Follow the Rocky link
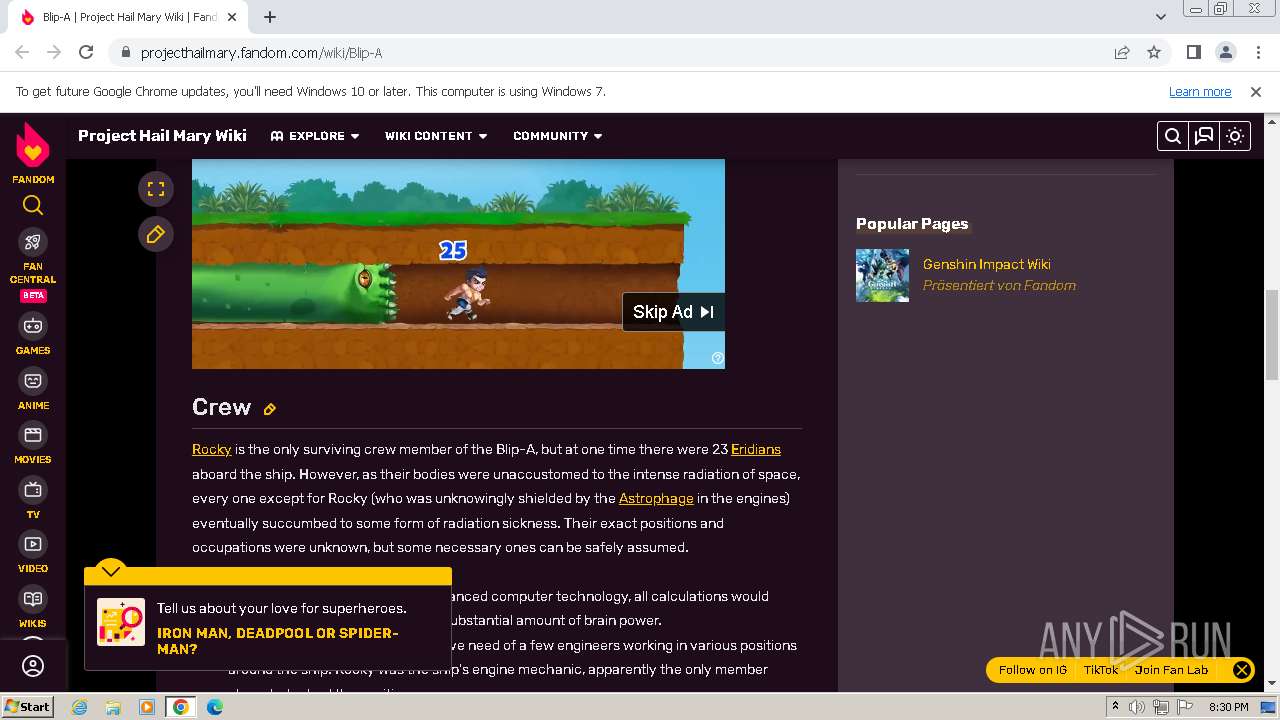The height and width of the screenshot is (720, 1280). [211, 449]
